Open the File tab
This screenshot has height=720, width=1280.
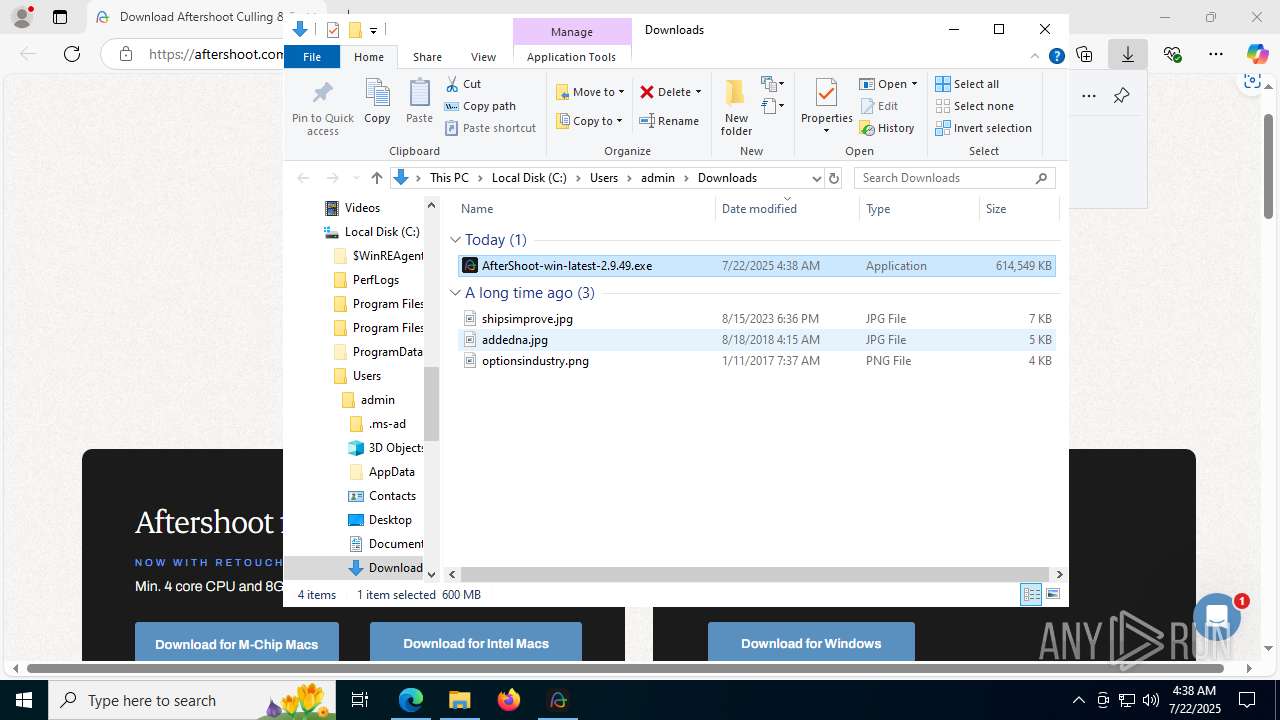312,57
